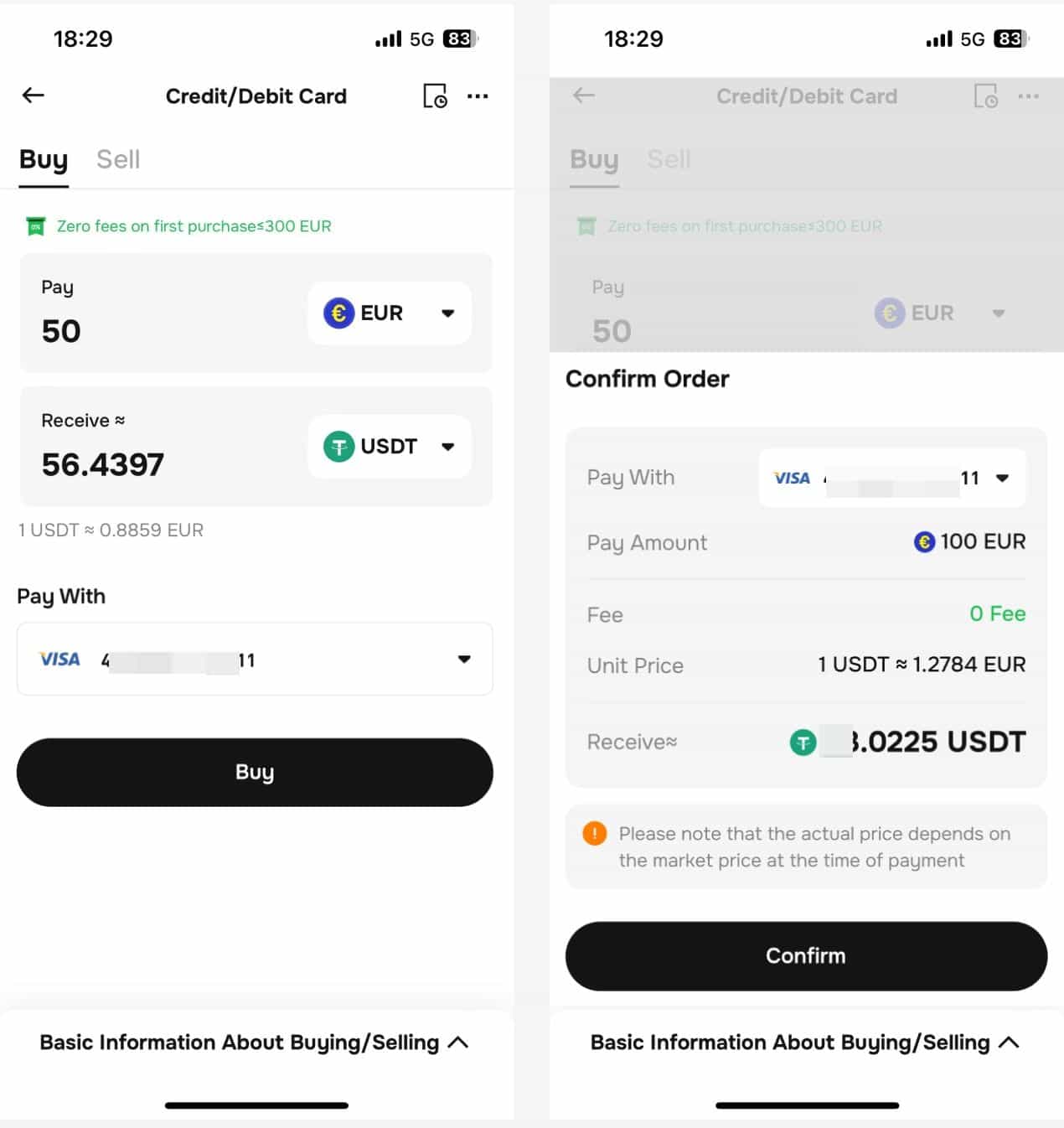Change card in Confirm Order Pay With dropdown
The image size is (1064, 1128).
[x=1002, y=479]
